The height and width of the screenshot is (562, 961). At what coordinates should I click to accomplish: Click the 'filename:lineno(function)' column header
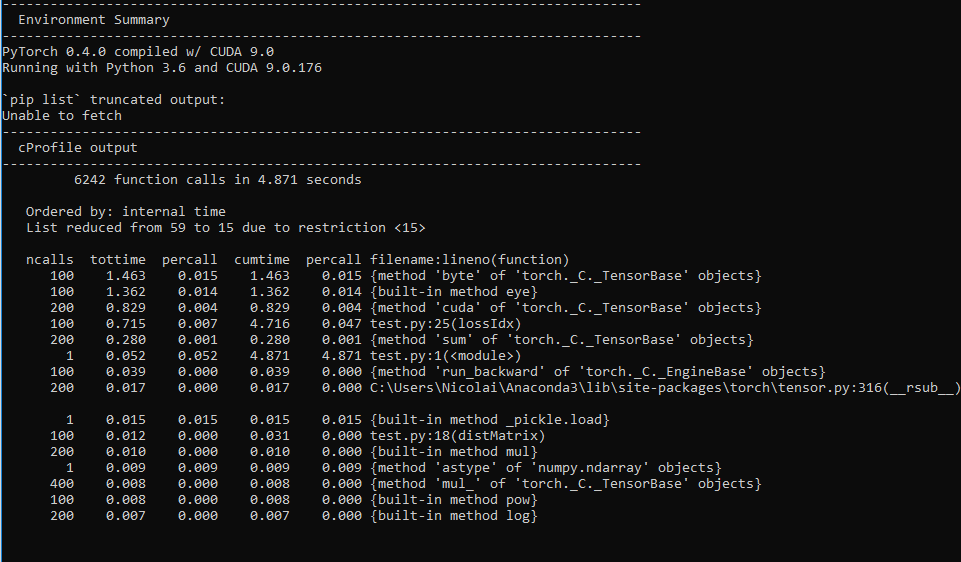470,260
